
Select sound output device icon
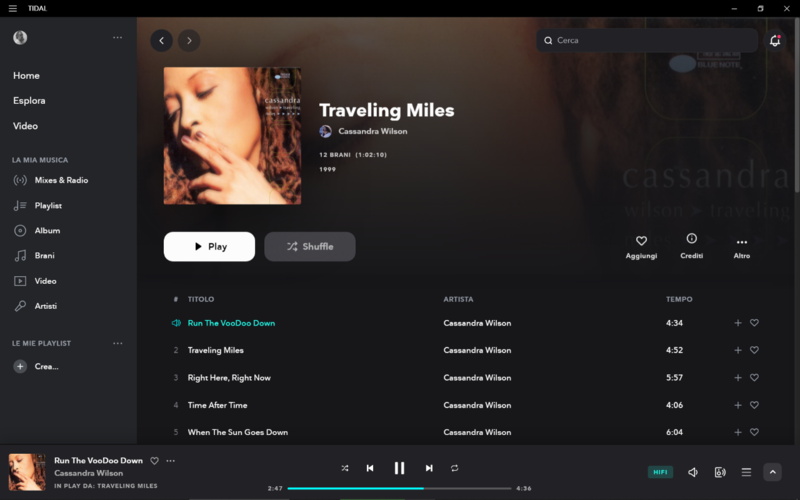tap(719, 472)
